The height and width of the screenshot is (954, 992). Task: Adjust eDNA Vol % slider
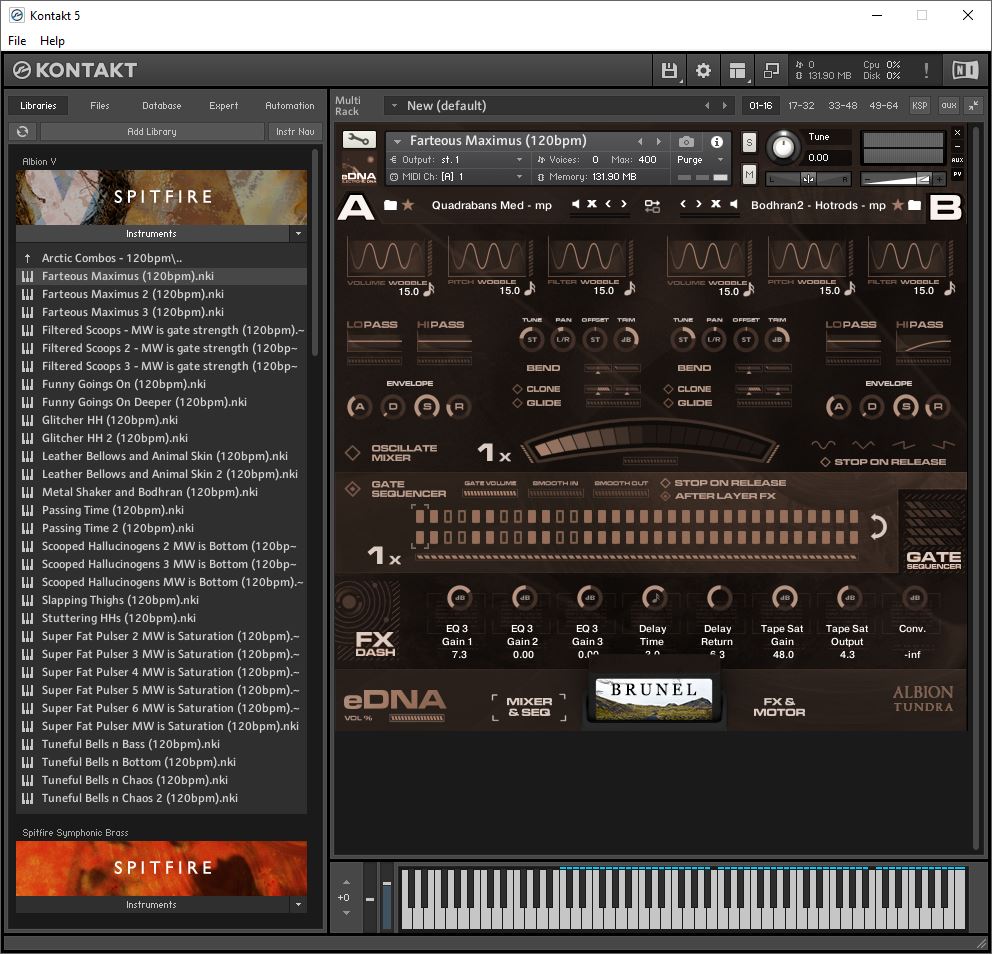point(417,718)
